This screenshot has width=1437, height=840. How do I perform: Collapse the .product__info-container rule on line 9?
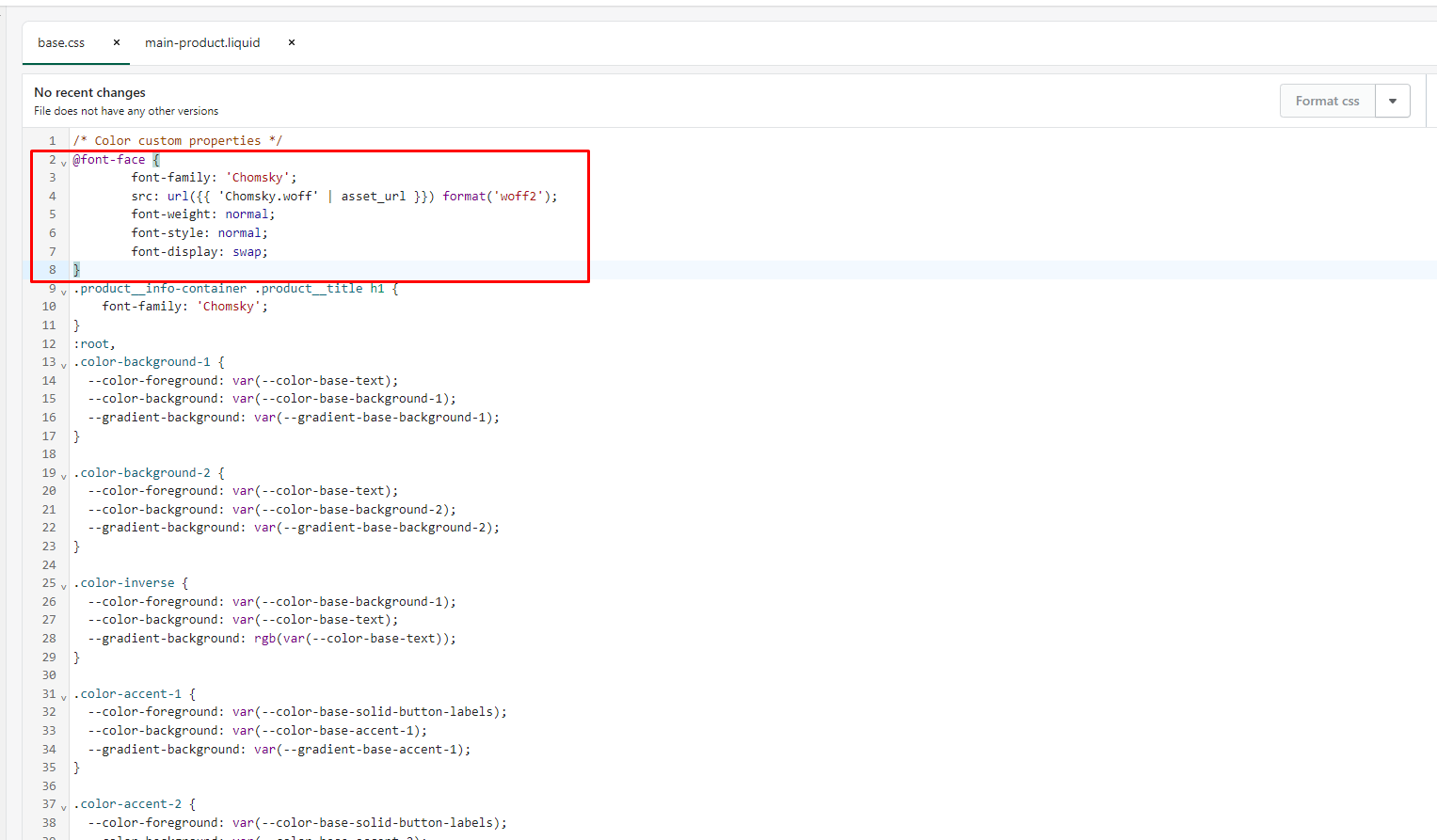(x=64, y=291)
